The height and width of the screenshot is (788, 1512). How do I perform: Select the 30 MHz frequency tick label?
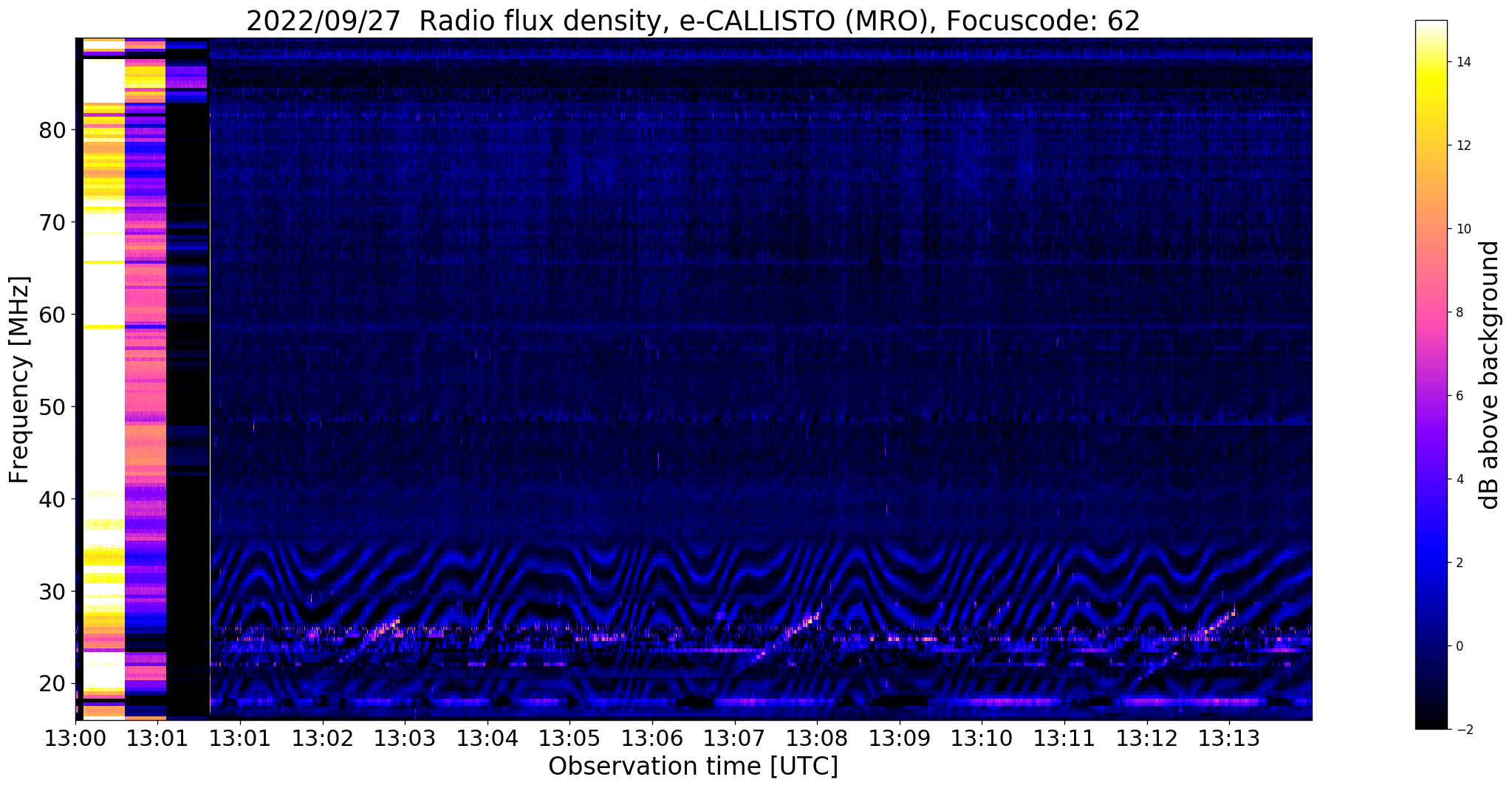pos(52,592)
